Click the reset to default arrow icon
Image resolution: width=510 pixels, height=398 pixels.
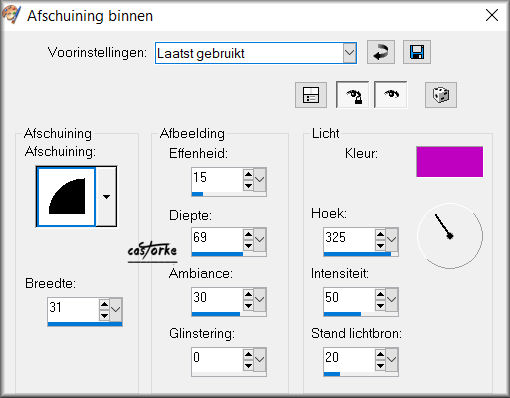click(x=381, y=52)
